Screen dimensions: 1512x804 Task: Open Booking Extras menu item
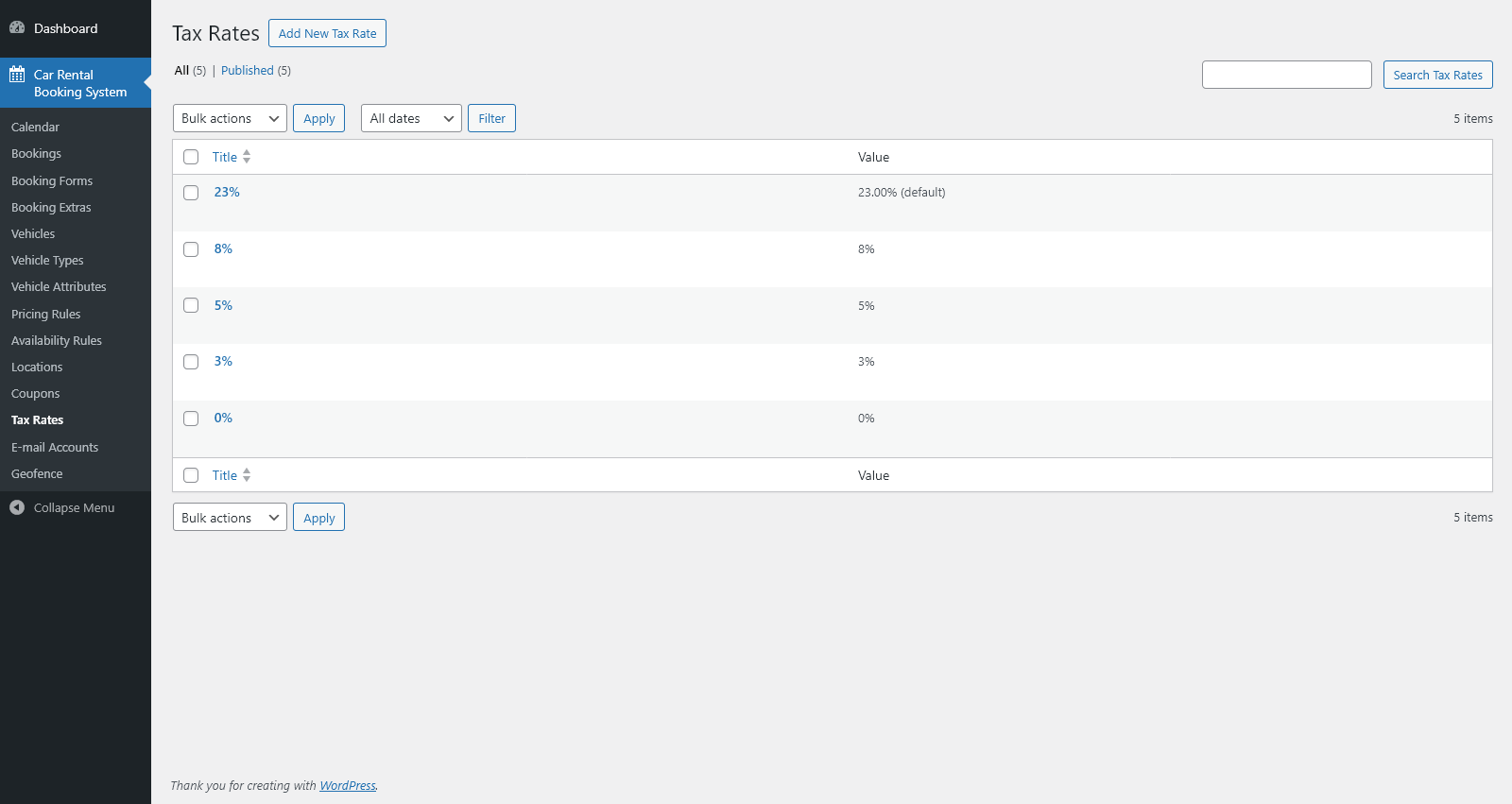(51, 207)
